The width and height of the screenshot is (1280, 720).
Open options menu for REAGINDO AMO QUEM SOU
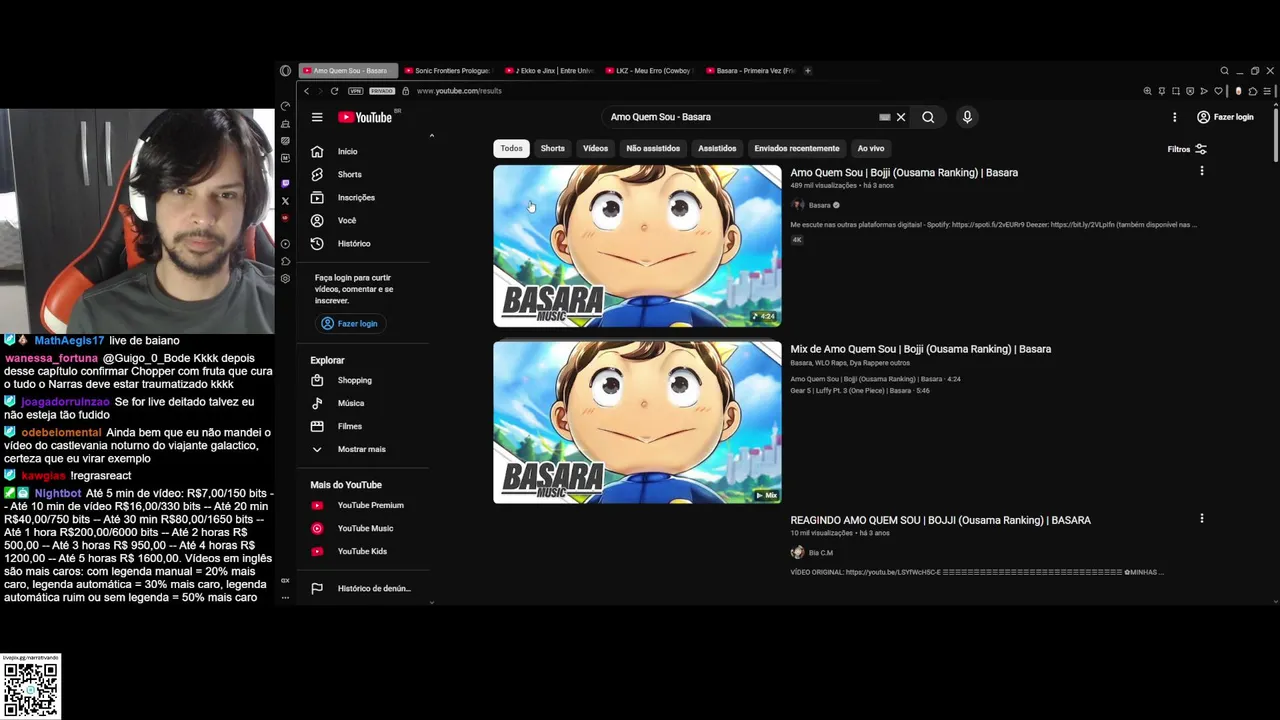tap(1201, 518)
